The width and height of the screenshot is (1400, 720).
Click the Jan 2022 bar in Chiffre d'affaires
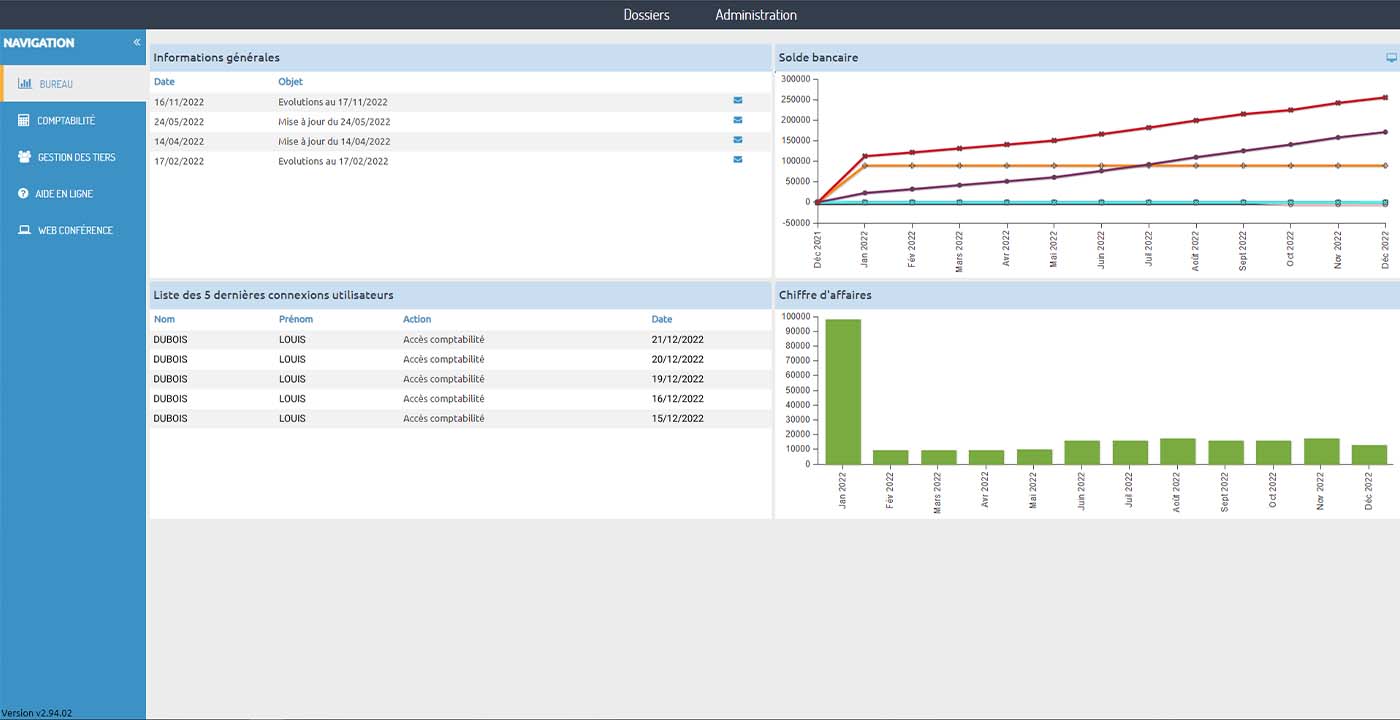(x=843, y=390)
